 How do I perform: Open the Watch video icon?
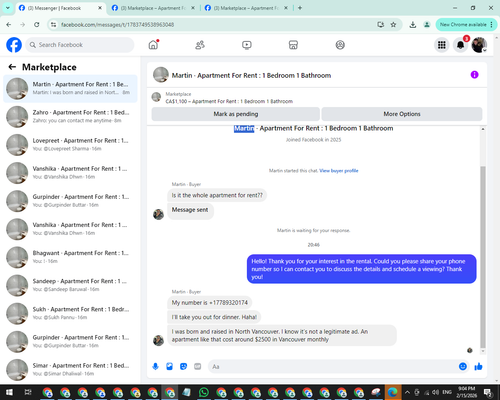point(247,45)
